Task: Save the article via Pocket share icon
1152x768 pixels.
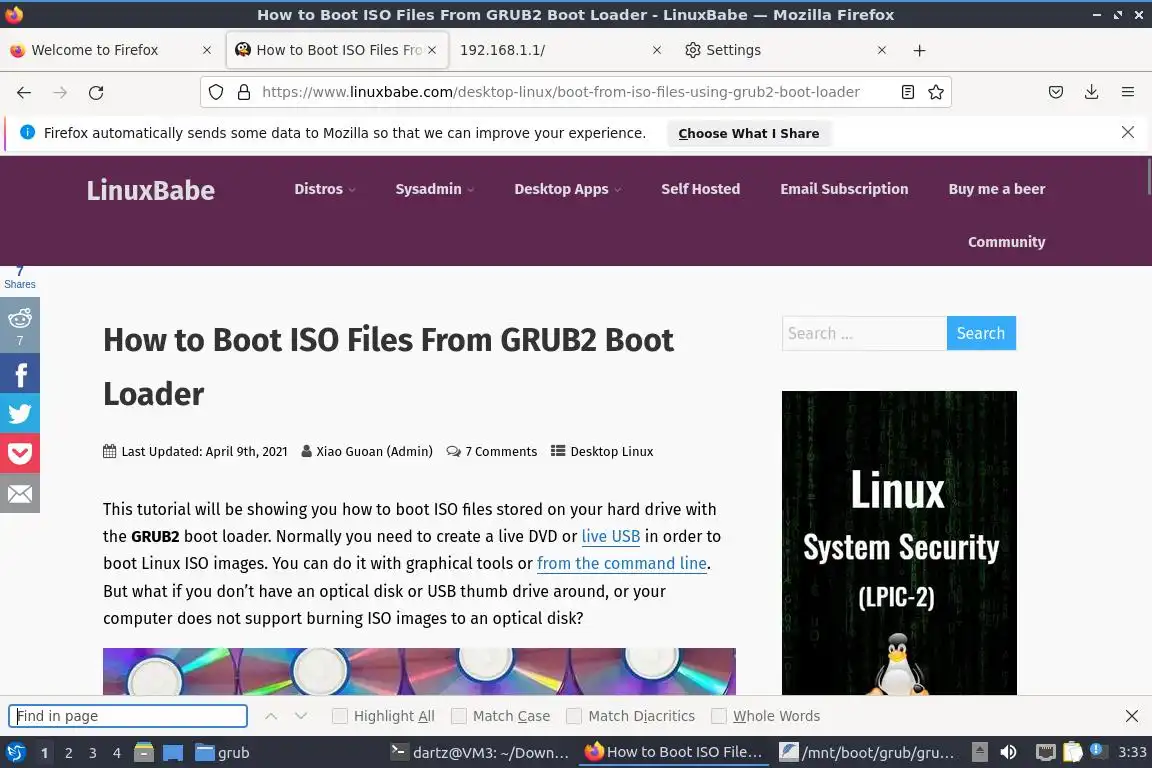Action: (20, 453)
